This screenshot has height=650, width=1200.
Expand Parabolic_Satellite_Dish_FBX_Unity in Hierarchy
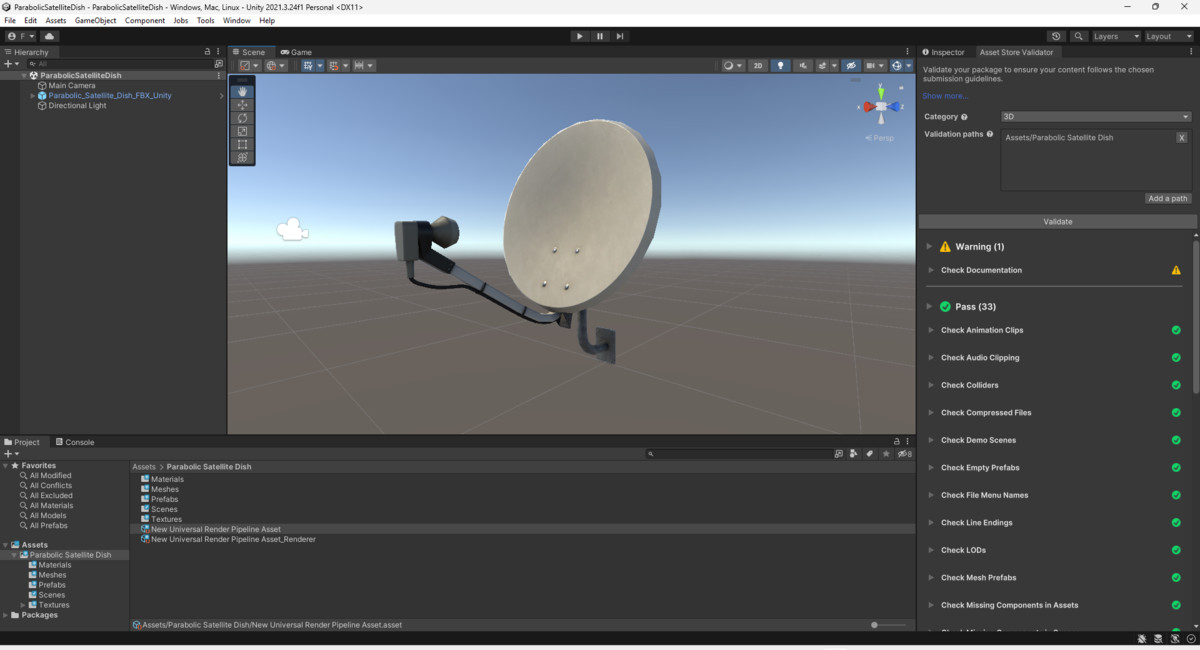(x=33, y=96)
